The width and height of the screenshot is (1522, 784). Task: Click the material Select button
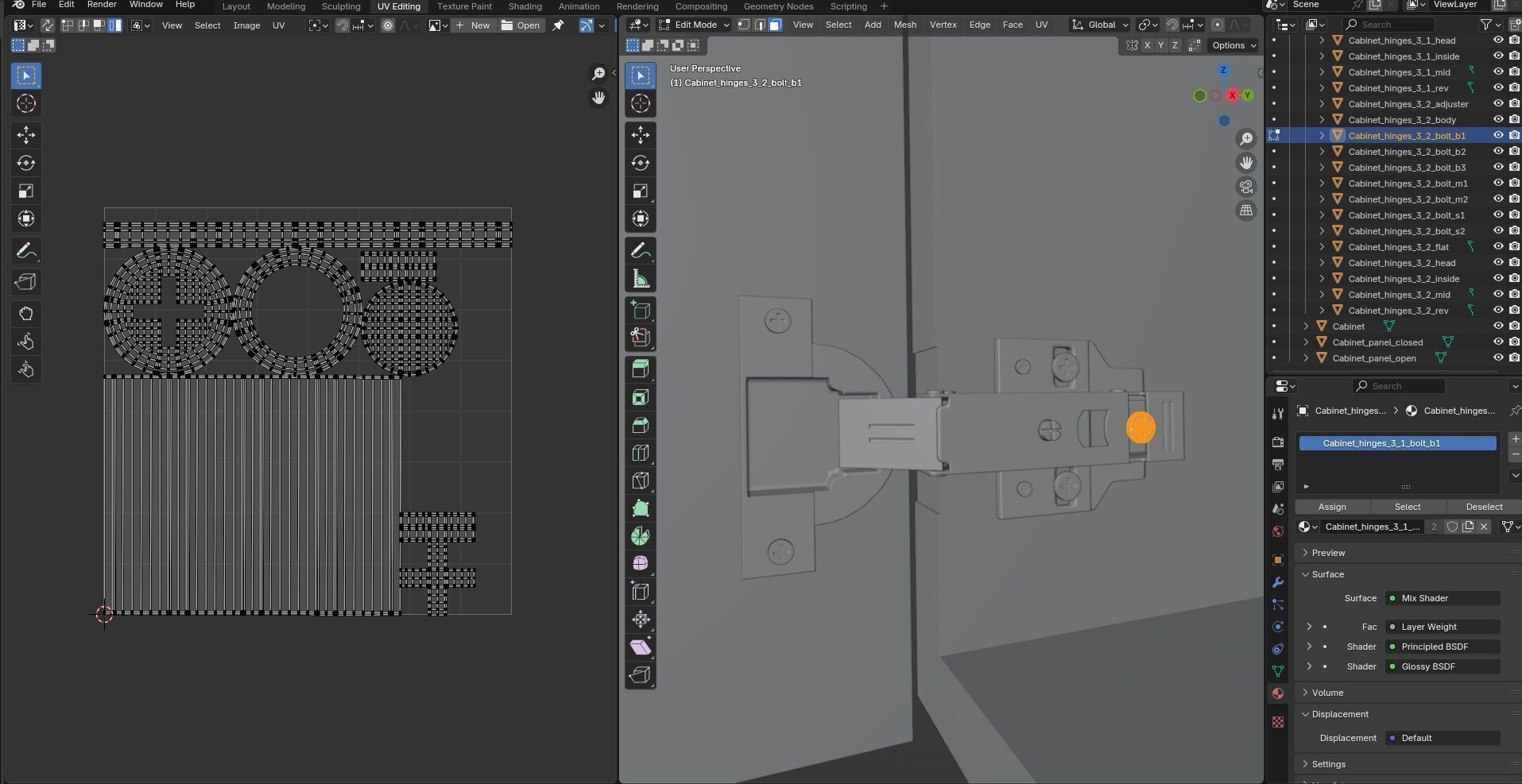[x=1407, y=507]
